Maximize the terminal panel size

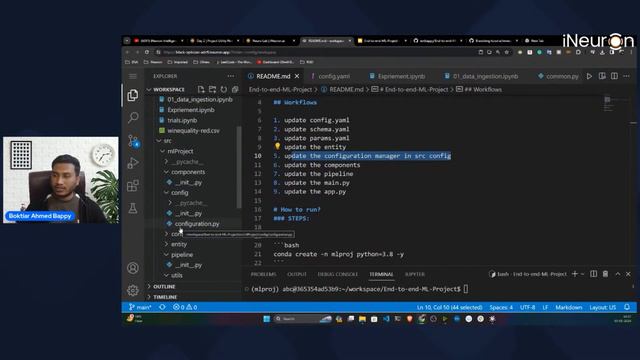(x=618, y=274)
